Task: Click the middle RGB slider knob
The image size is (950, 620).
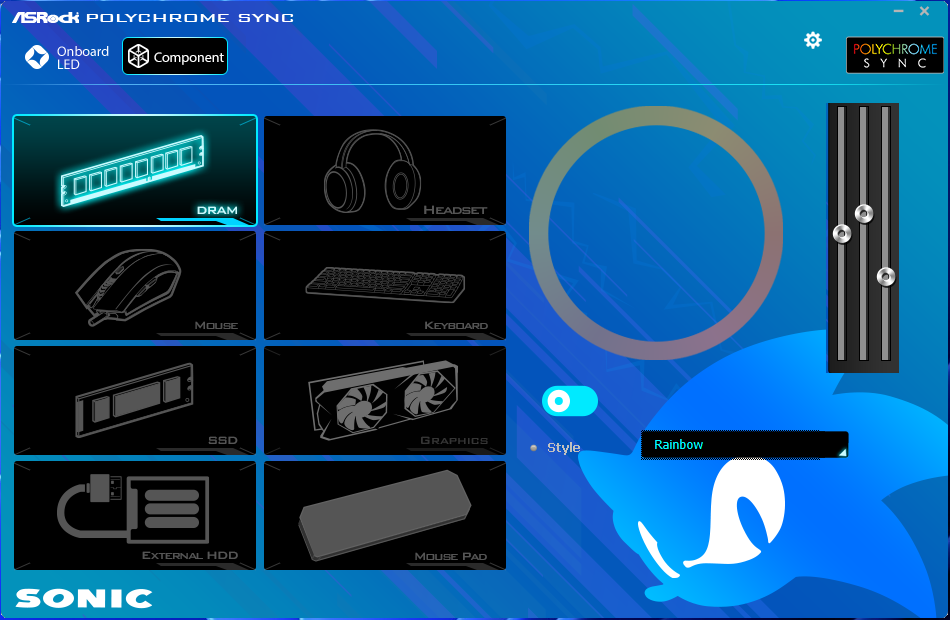Action: pyautogui.click(x=864, y=213)
